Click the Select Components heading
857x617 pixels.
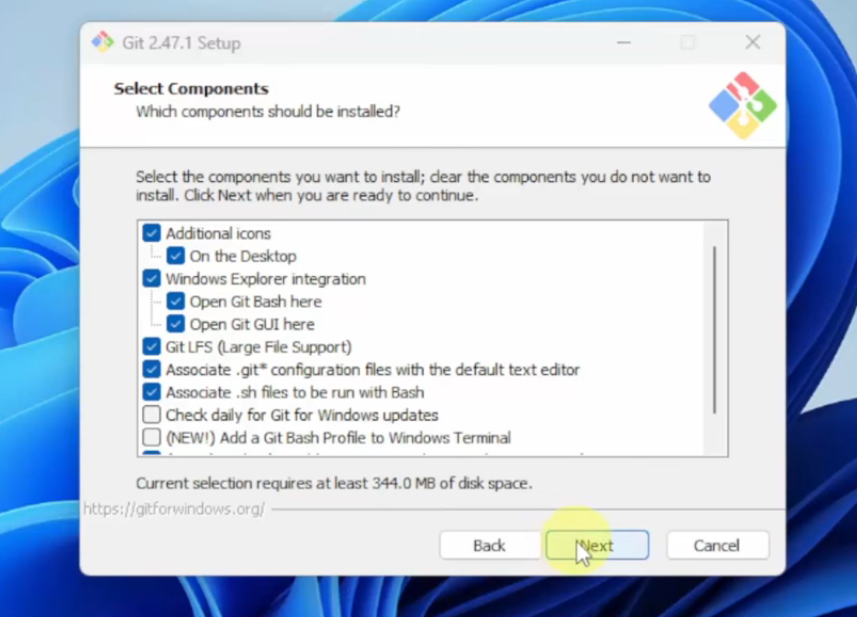[191, 89]
